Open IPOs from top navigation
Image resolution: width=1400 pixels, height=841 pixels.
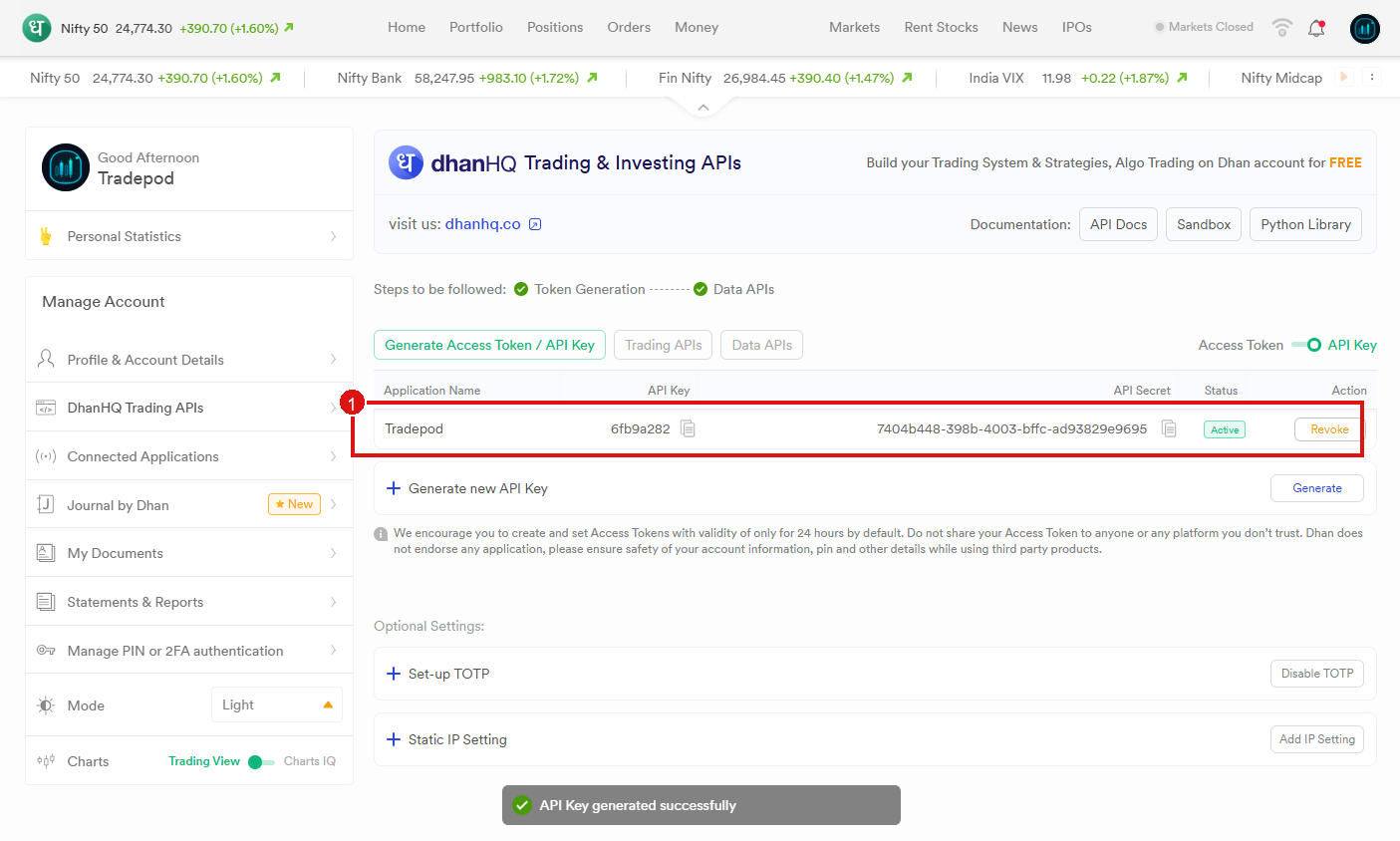pyautogui.click(x=1077, y=28)
